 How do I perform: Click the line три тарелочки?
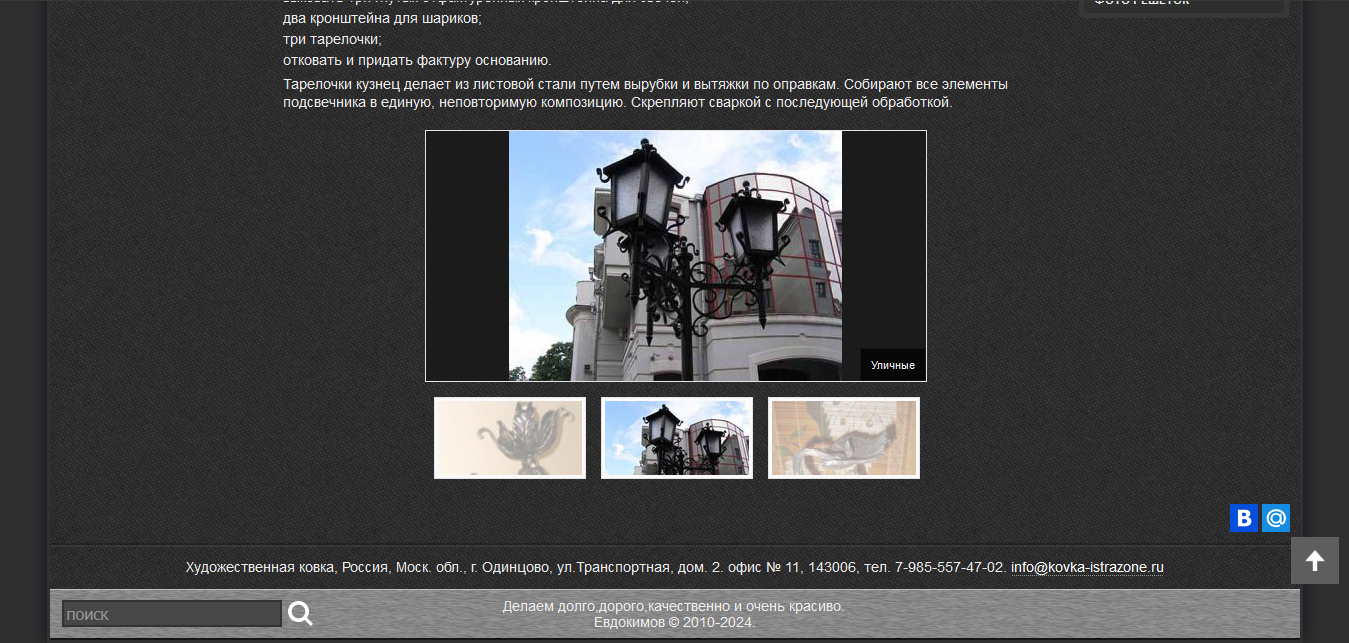coord(333,39)
